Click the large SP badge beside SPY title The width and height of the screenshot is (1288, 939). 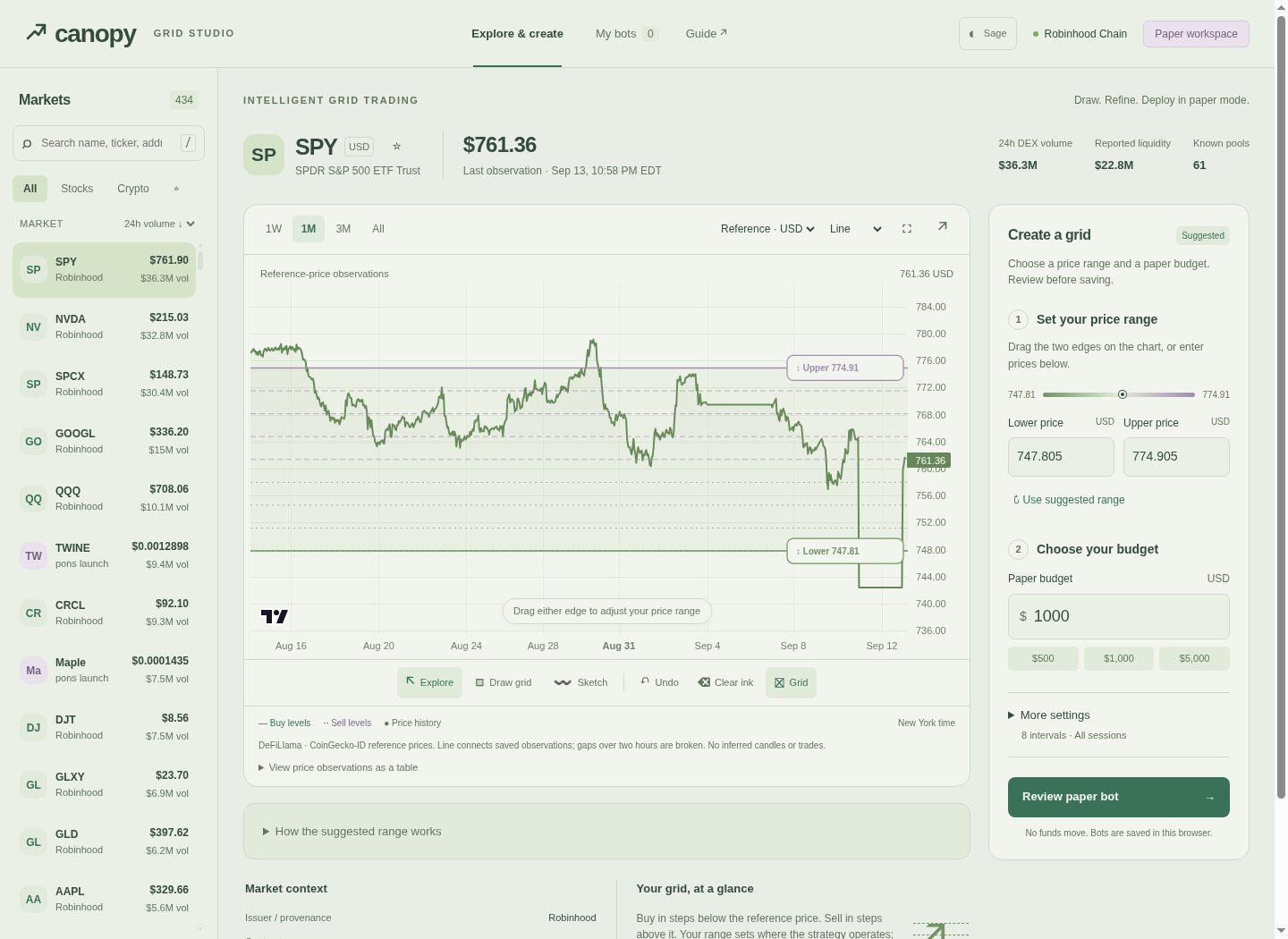pyautogui.click(x=264, y=155)
